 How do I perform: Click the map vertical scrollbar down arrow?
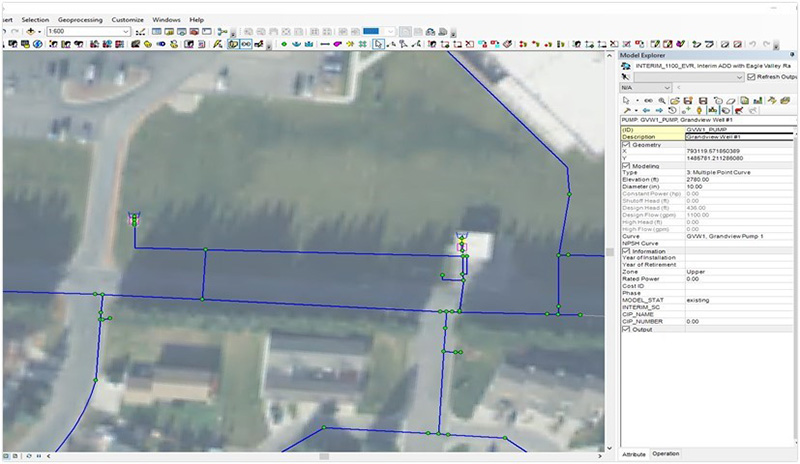coord(610,448)
